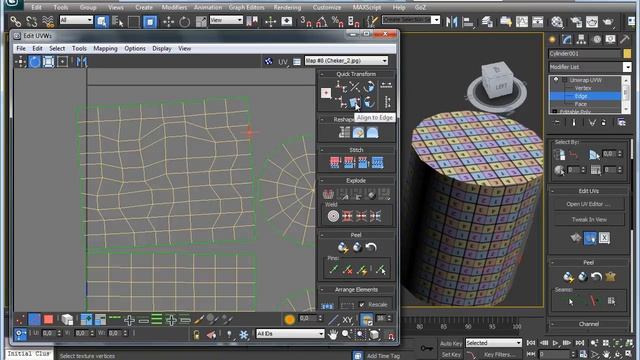This screenshot has height=360, width=640.
Task: Open the MAXScript menu
Action: click(367, 7)
